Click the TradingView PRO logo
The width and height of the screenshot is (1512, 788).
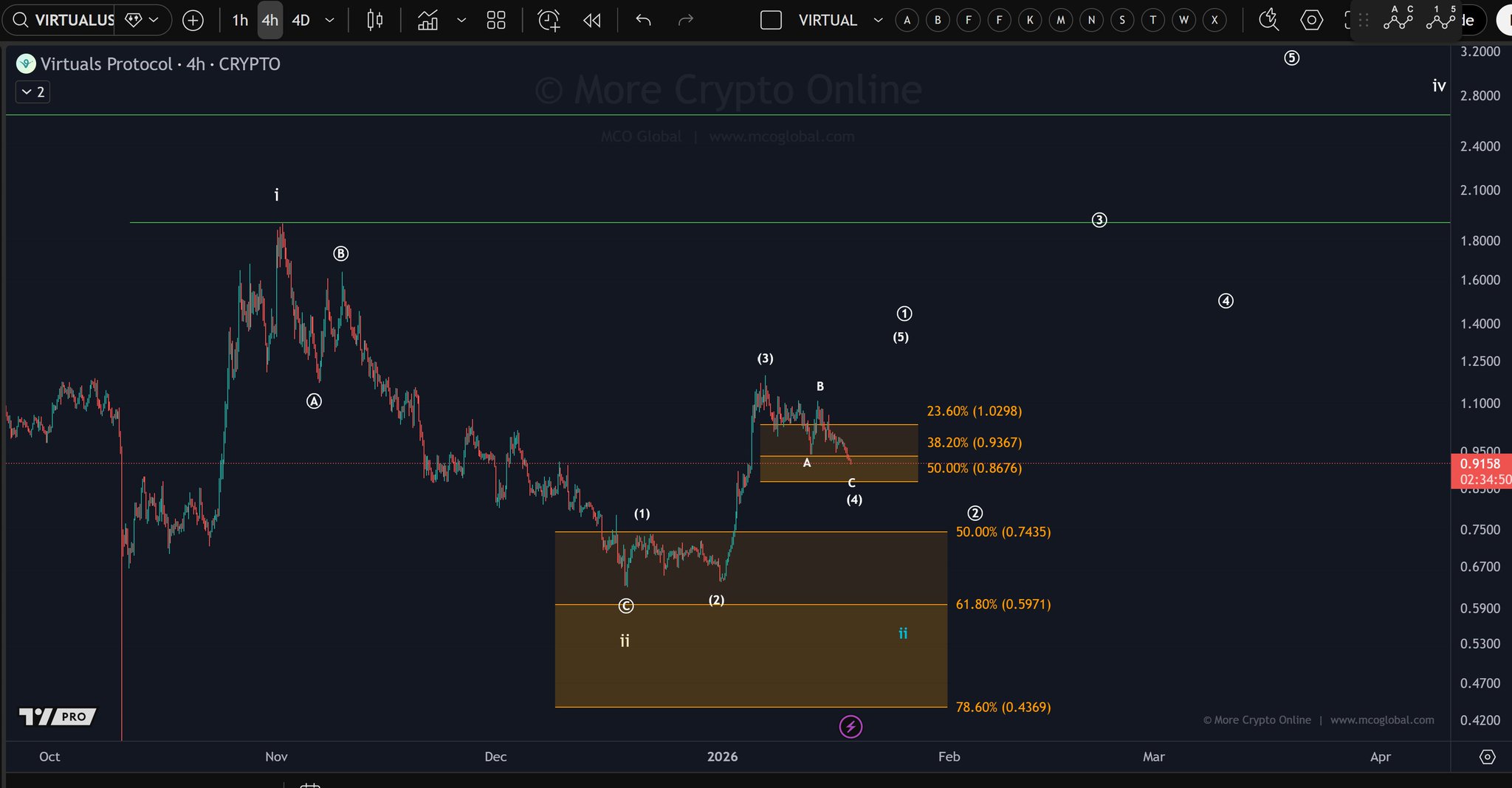58,716
